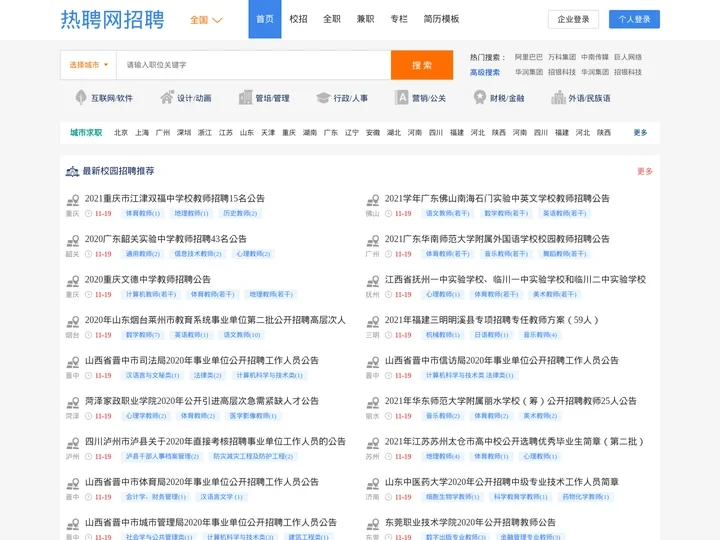Click the search icon beside 2021重庆市江津双福中学校 listing

pos(73,200)
